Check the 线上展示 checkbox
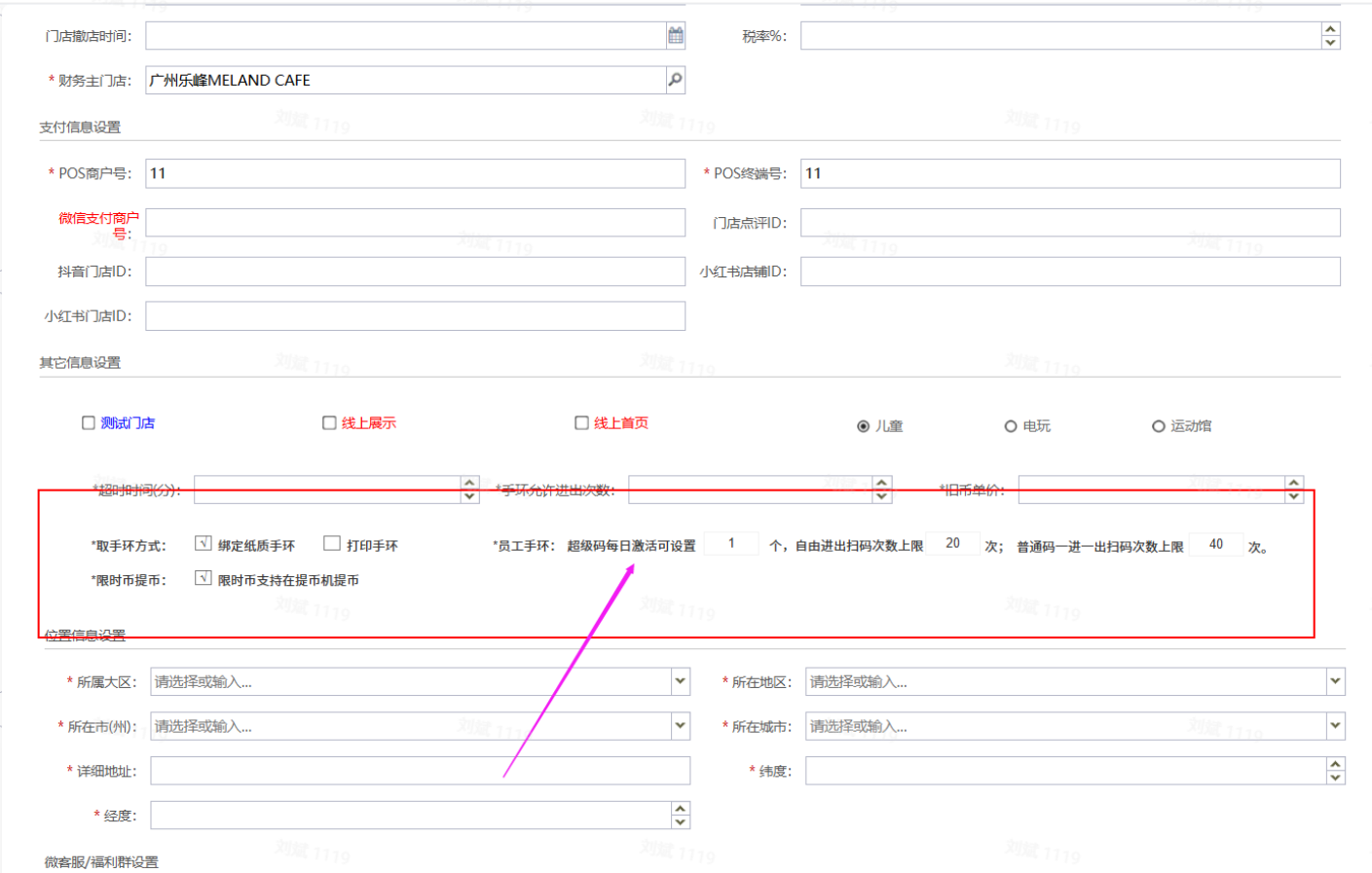1372x873 pixels. click(329, 422)
